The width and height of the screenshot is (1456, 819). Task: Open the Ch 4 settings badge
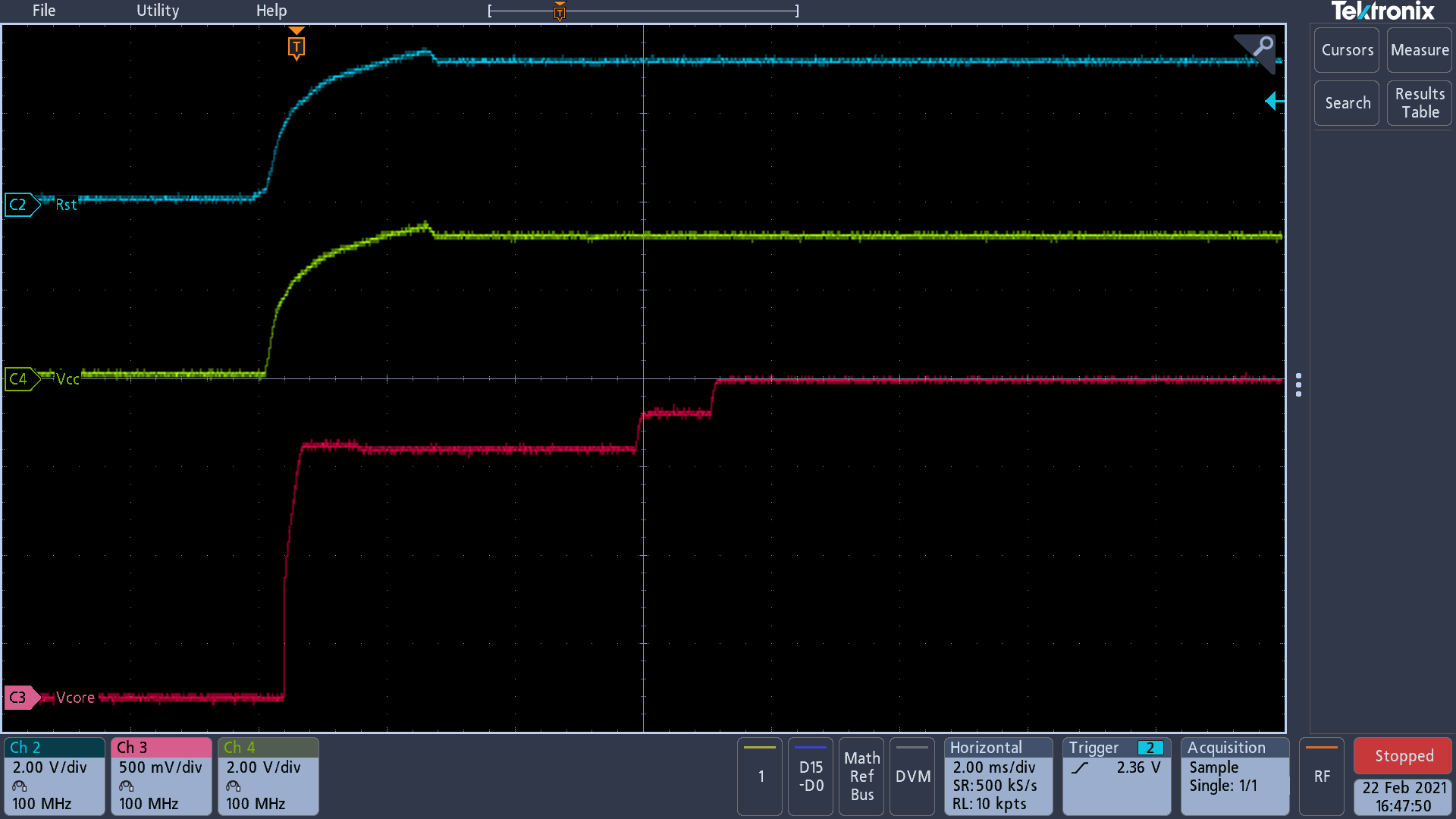coord(268,777)
